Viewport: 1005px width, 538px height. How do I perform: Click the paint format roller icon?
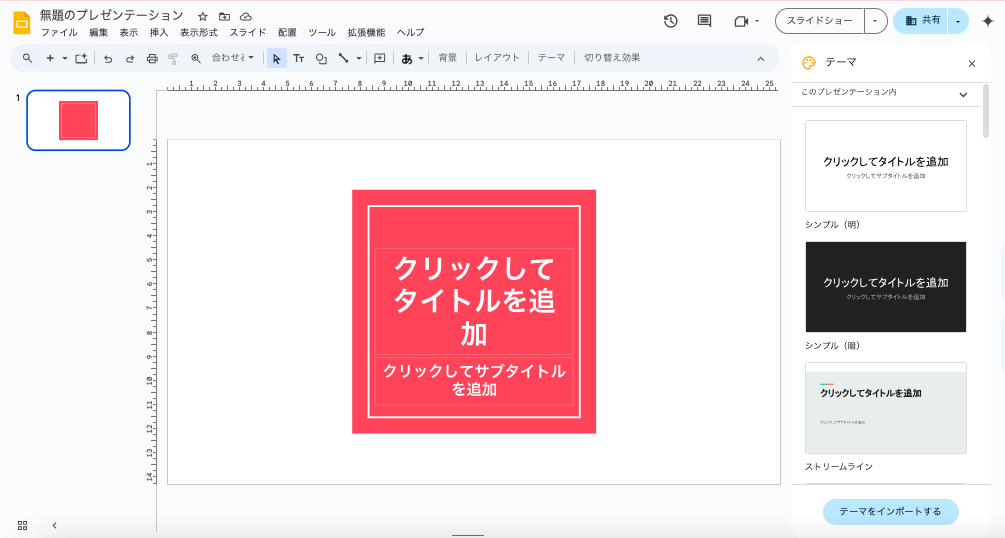pos(173,58)
